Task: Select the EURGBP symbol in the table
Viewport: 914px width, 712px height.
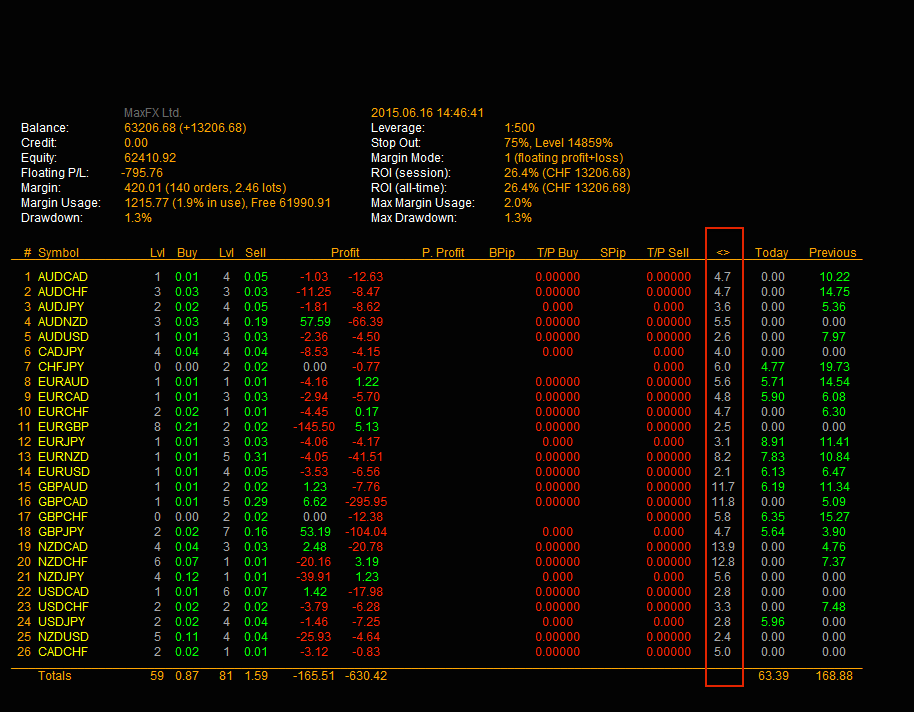Action: click(x=62, y=427)
